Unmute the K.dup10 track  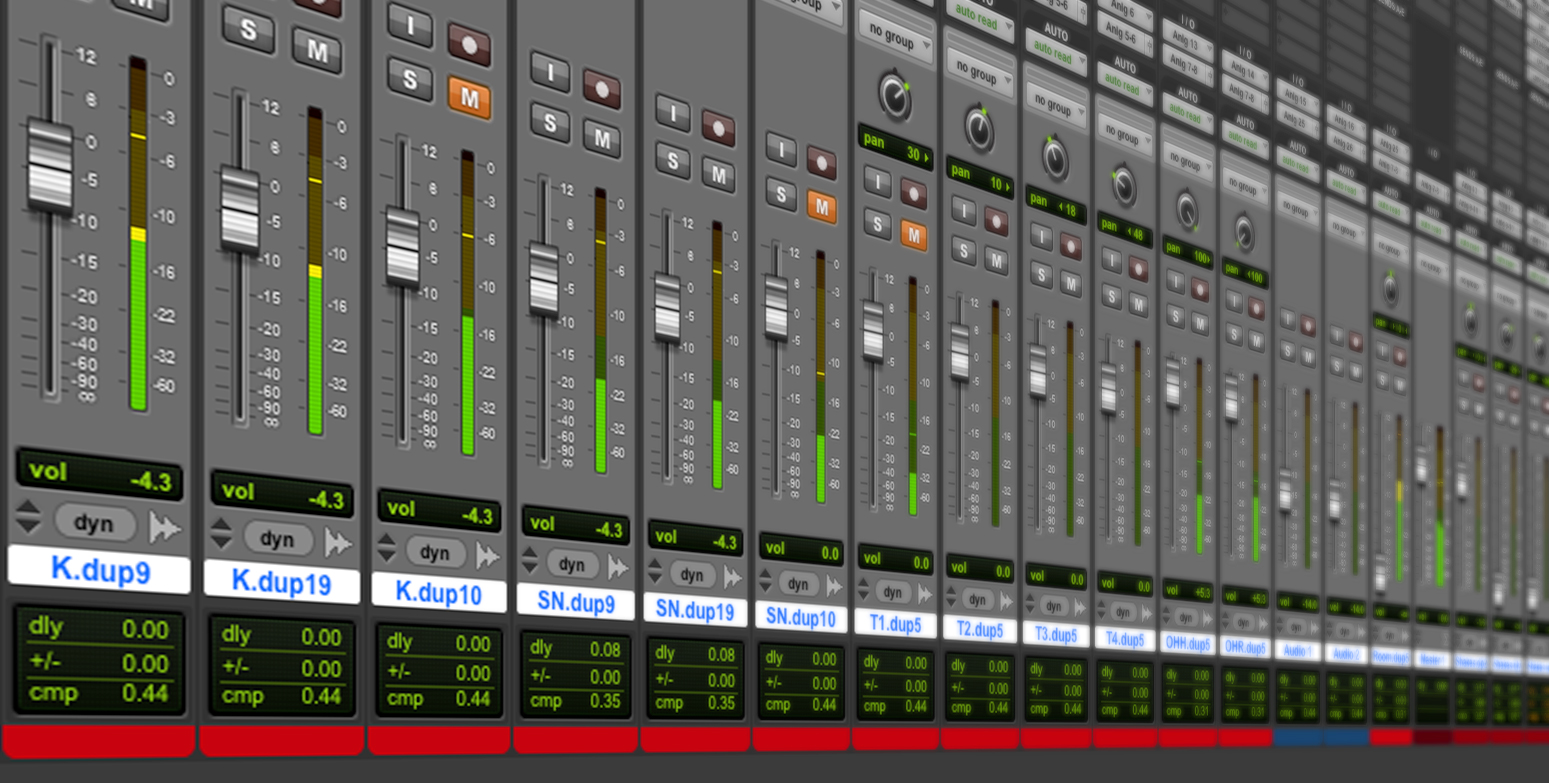point(469,97)
